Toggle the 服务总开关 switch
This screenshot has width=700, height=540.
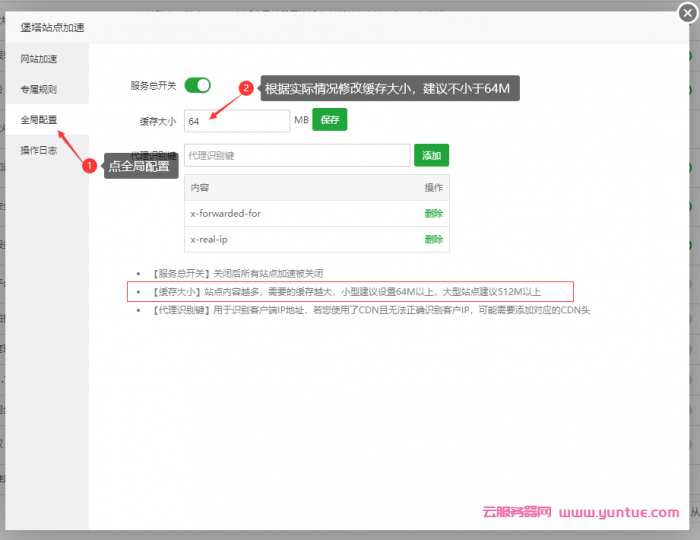pyautogui.click(x=197, y=86)
